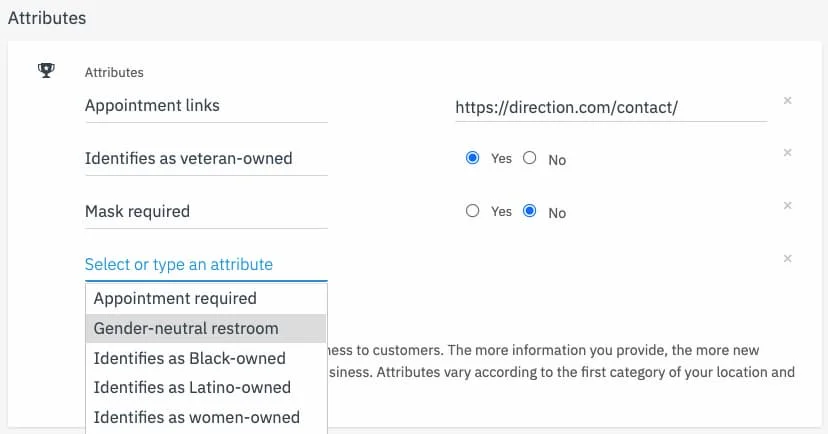Clear the empty attribute row using X
The image size is (828, 434).
click(x=787, y=259)
